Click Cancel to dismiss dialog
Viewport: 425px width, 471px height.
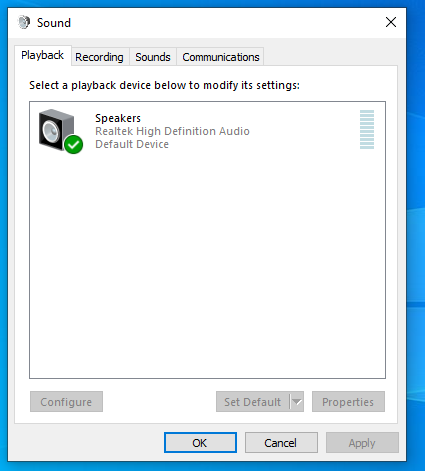pos(281,443)
